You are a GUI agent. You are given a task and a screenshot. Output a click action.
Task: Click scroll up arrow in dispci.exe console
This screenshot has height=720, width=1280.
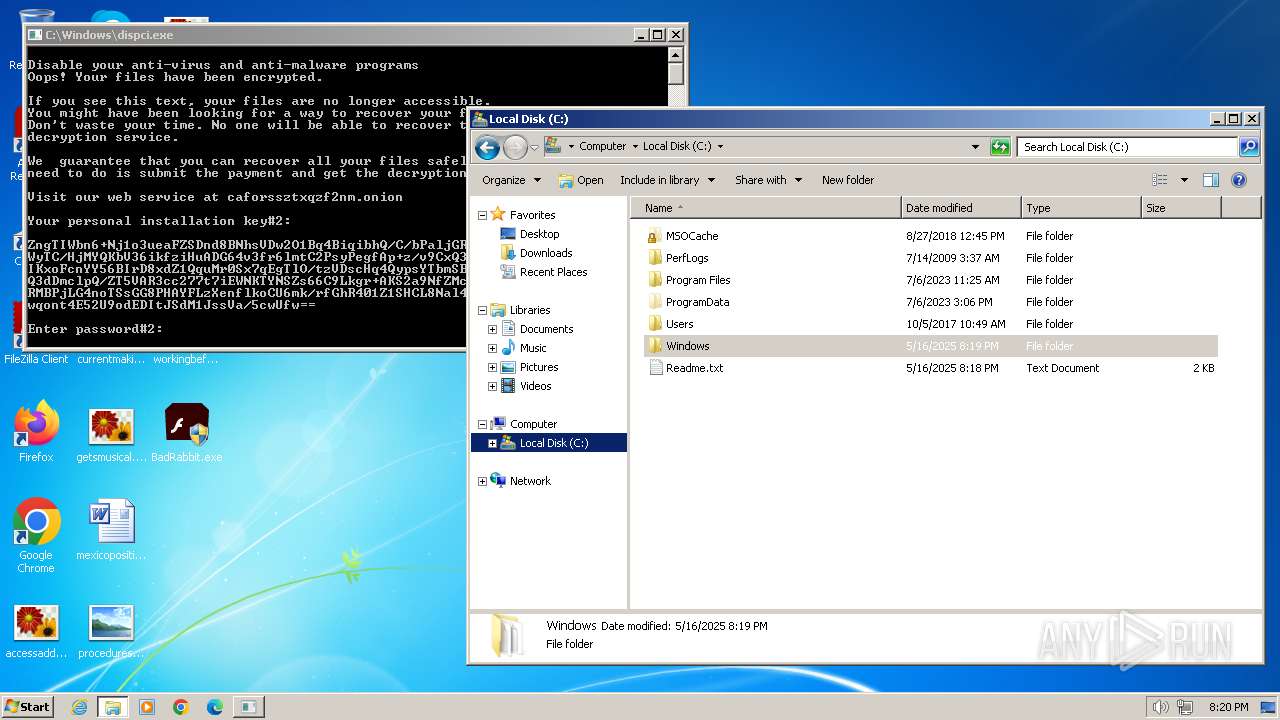click(x=676, y=55)
